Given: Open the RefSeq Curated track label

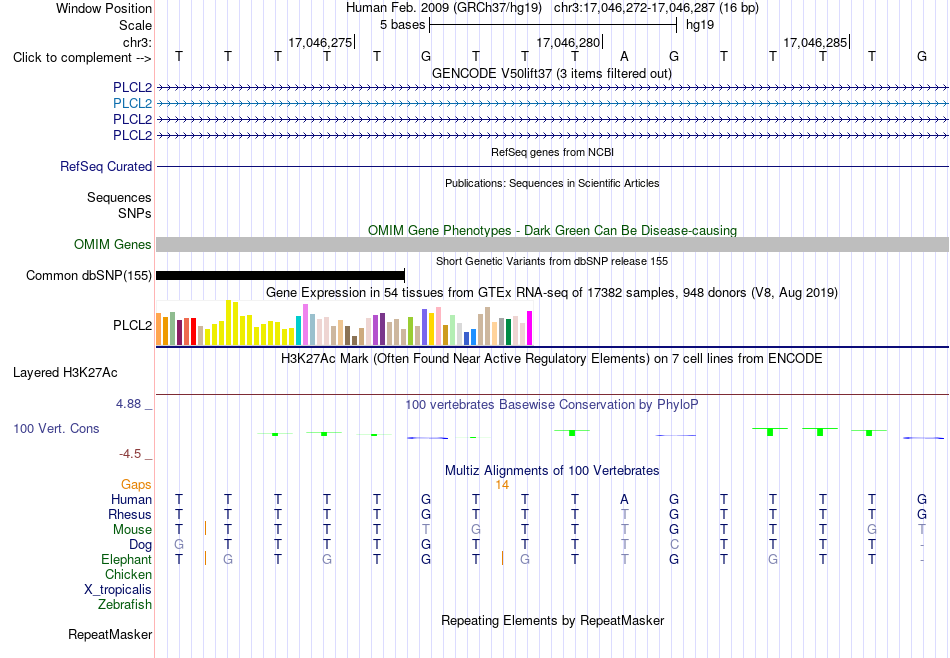Looking at the screenshot, I should [x=105, y=166].
